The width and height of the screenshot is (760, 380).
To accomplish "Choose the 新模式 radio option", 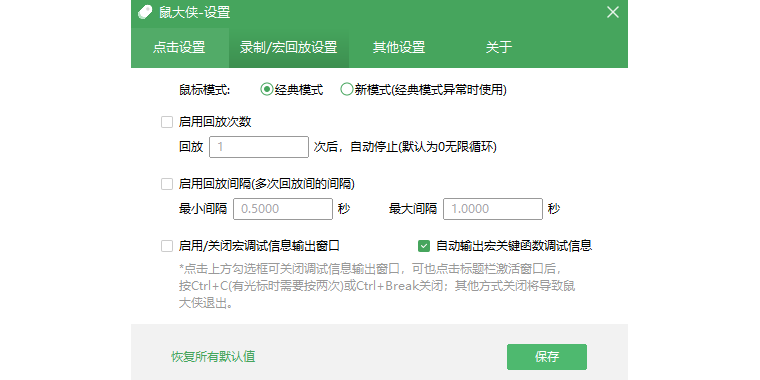I will tap(346, 90).
